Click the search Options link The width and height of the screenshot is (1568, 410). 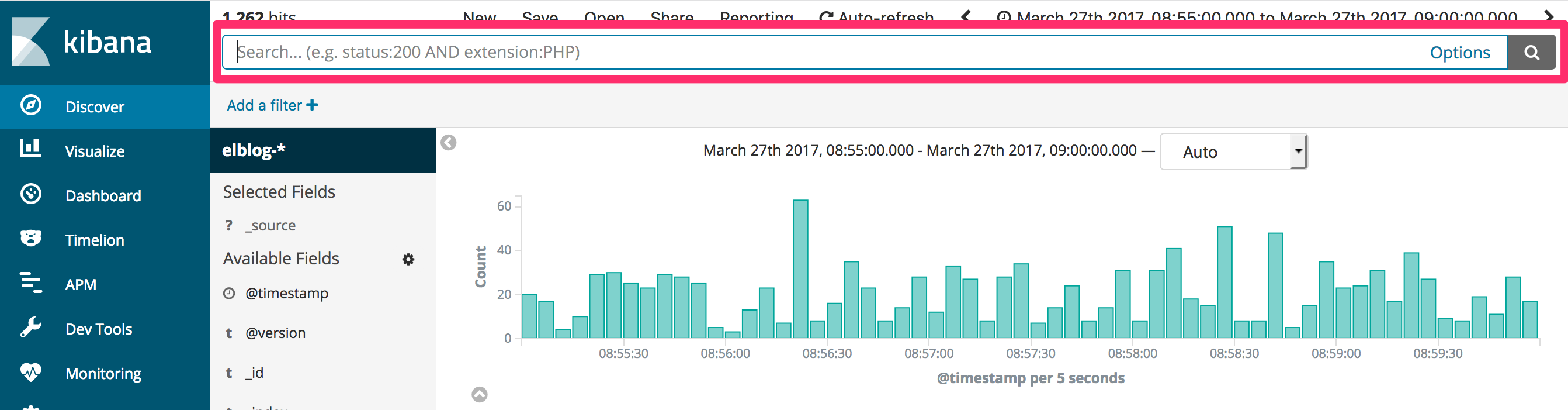point(1460,53)
